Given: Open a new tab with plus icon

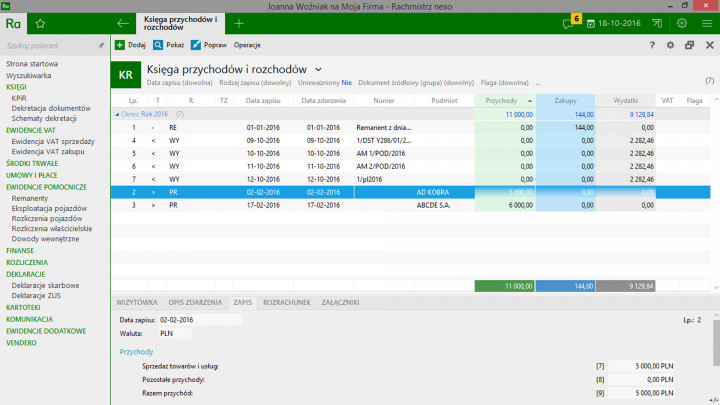Looking at the screenshot, I should [x=239, y=21].
